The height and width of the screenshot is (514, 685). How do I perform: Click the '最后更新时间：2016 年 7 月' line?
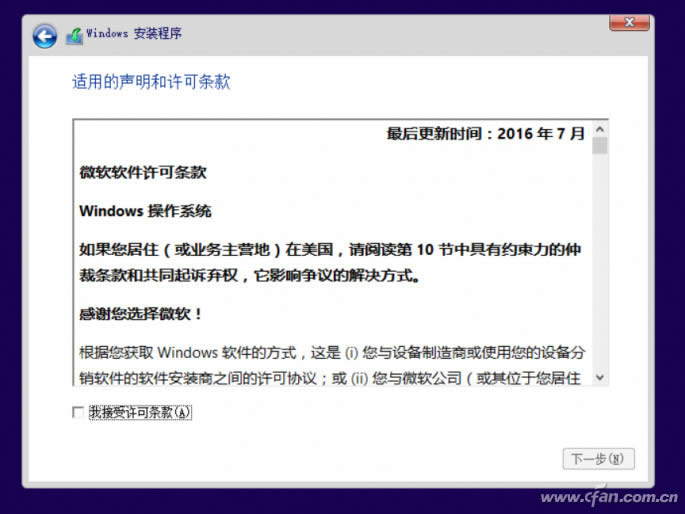486,134
